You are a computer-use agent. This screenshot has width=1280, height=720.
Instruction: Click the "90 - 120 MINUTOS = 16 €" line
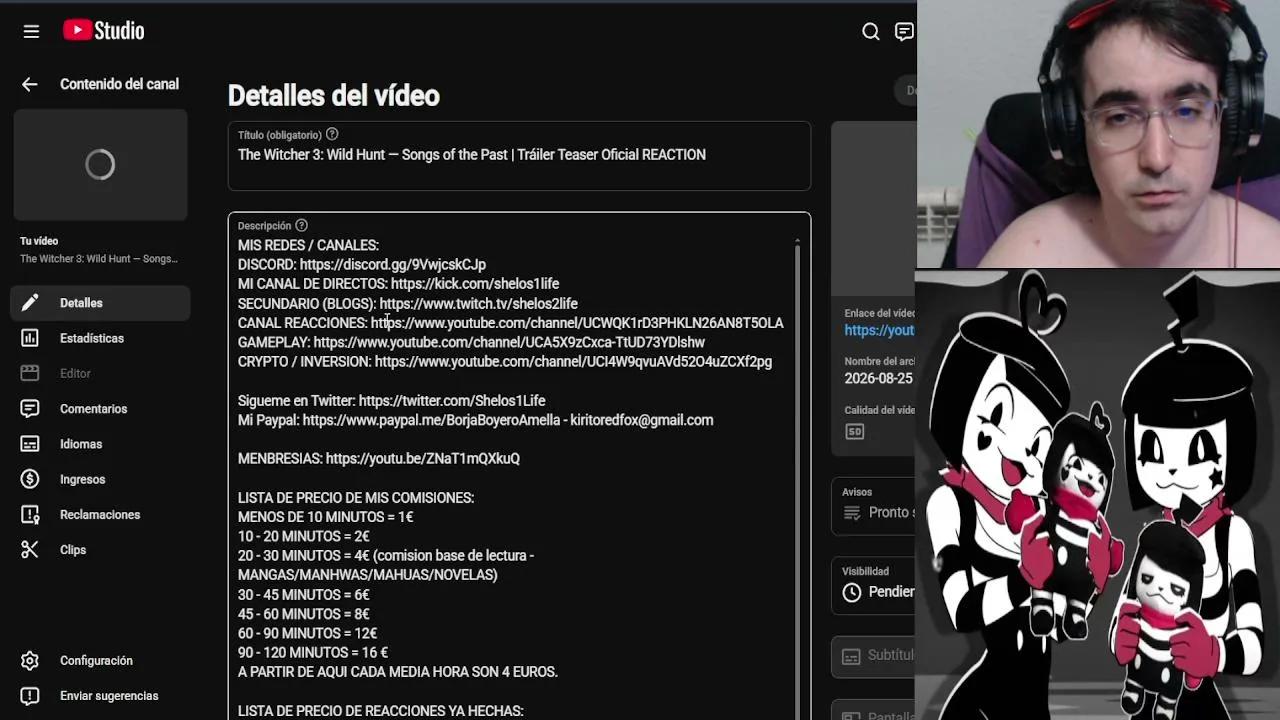pos(313,653)
